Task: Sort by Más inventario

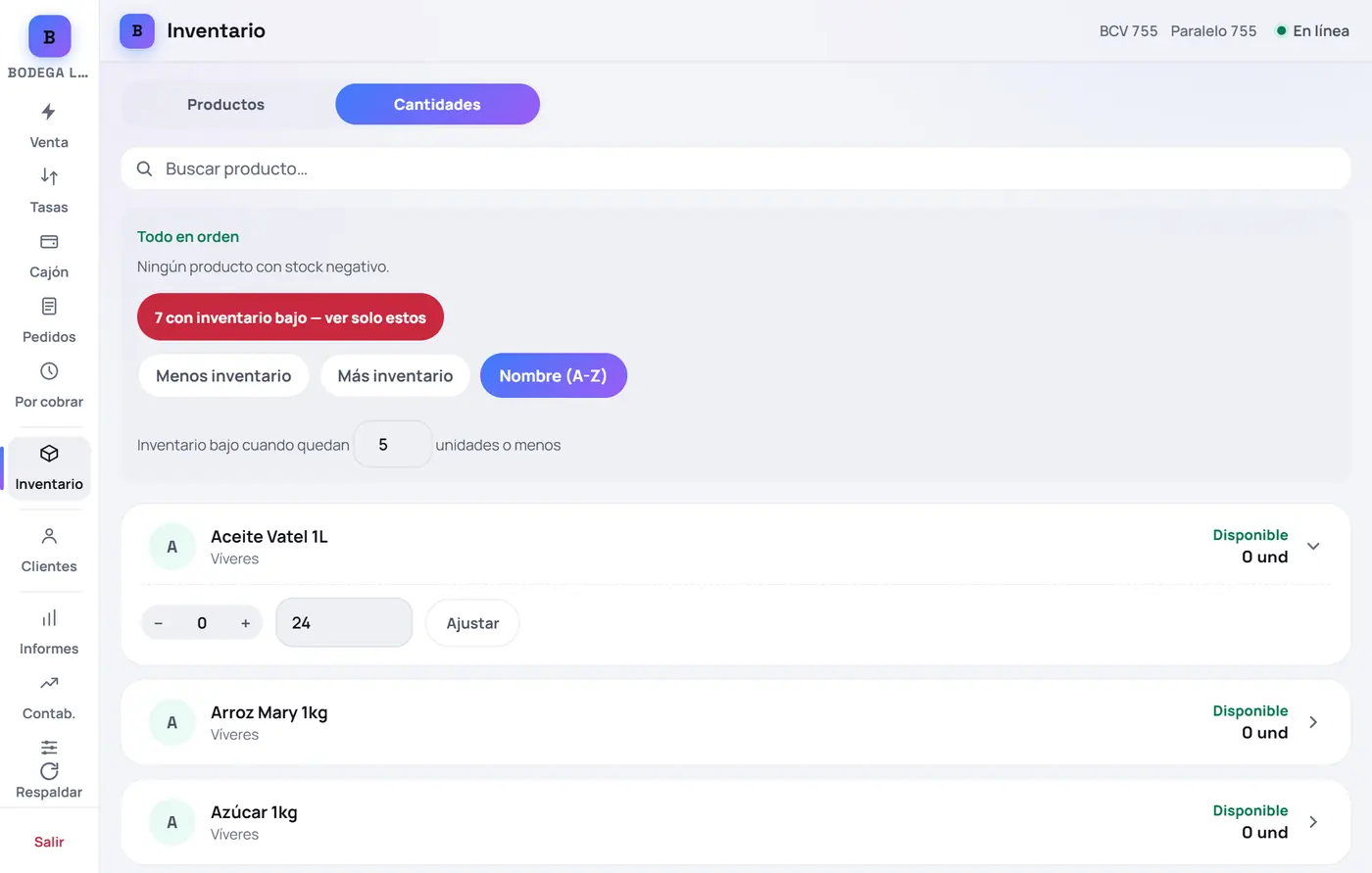Action: (x=395, y=375)
